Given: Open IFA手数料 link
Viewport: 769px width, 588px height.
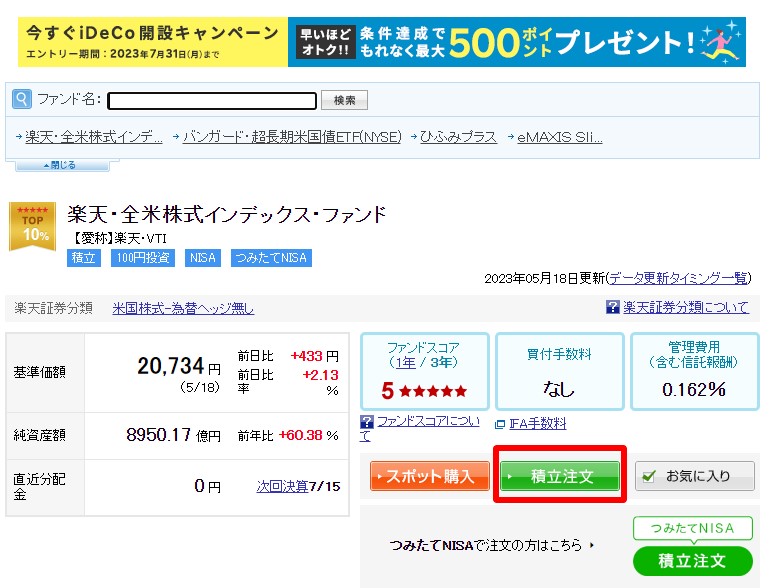Looking at the screenshot, I should point(538,424).
